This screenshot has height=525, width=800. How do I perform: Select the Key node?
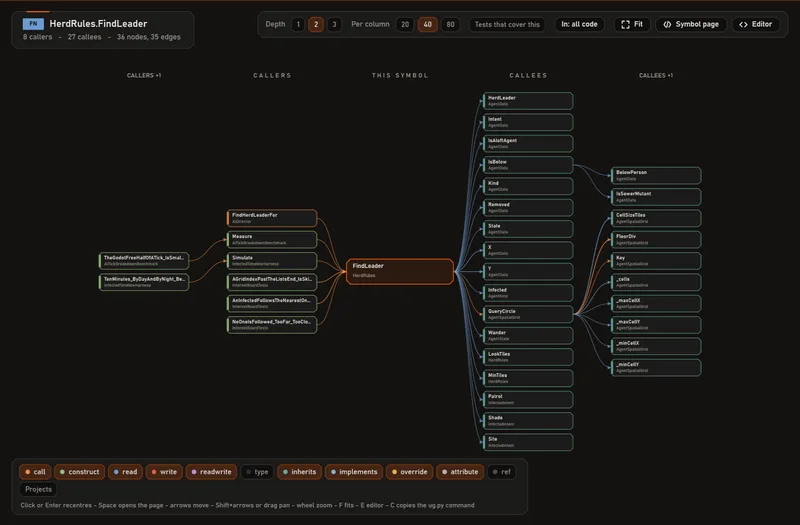656,261
